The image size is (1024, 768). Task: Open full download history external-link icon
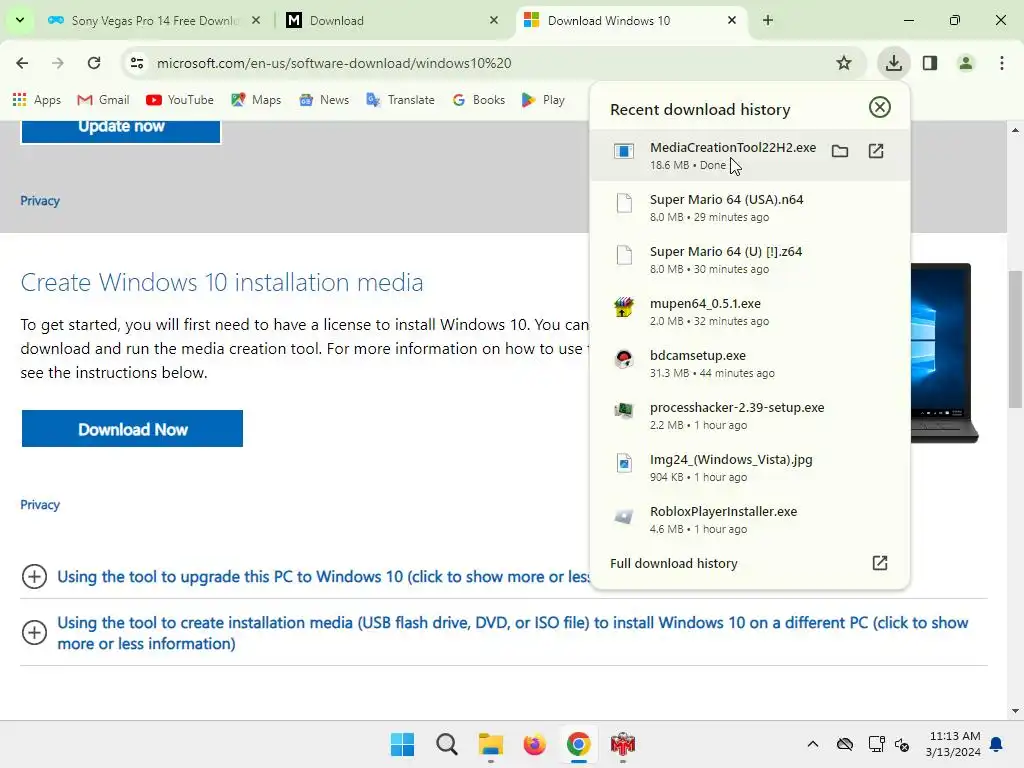click(880, 563)
